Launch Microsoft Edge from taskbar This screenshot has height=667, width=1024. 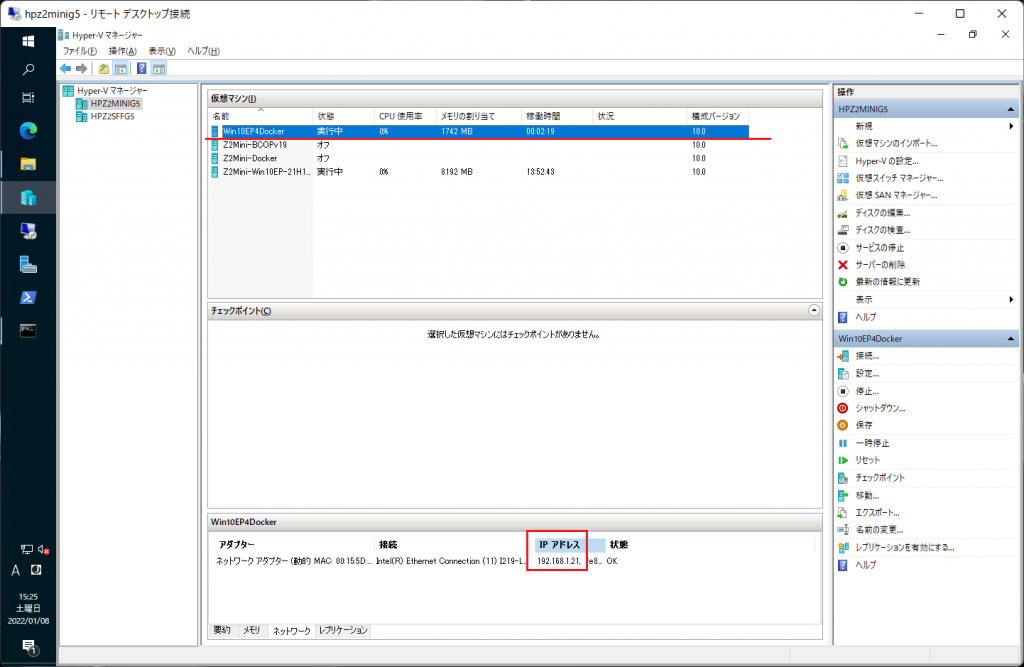click(x=28, y=131)
